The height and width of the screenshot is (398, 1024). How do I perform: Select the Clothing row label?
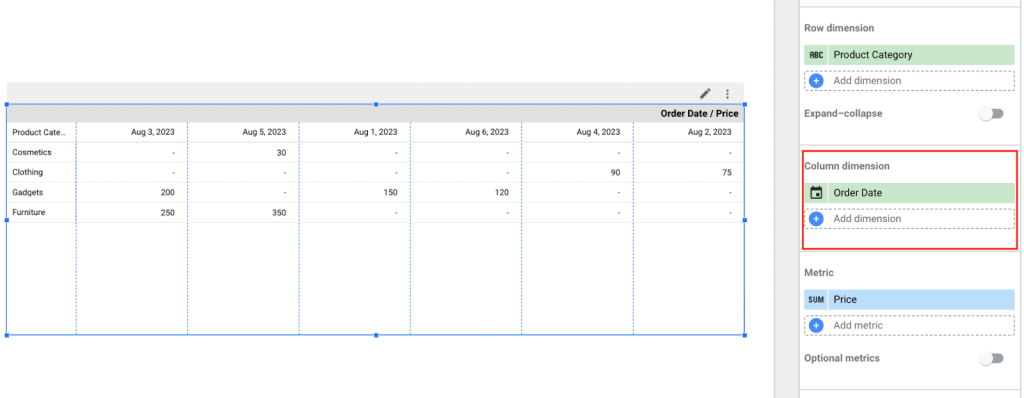tap(27, 173)
